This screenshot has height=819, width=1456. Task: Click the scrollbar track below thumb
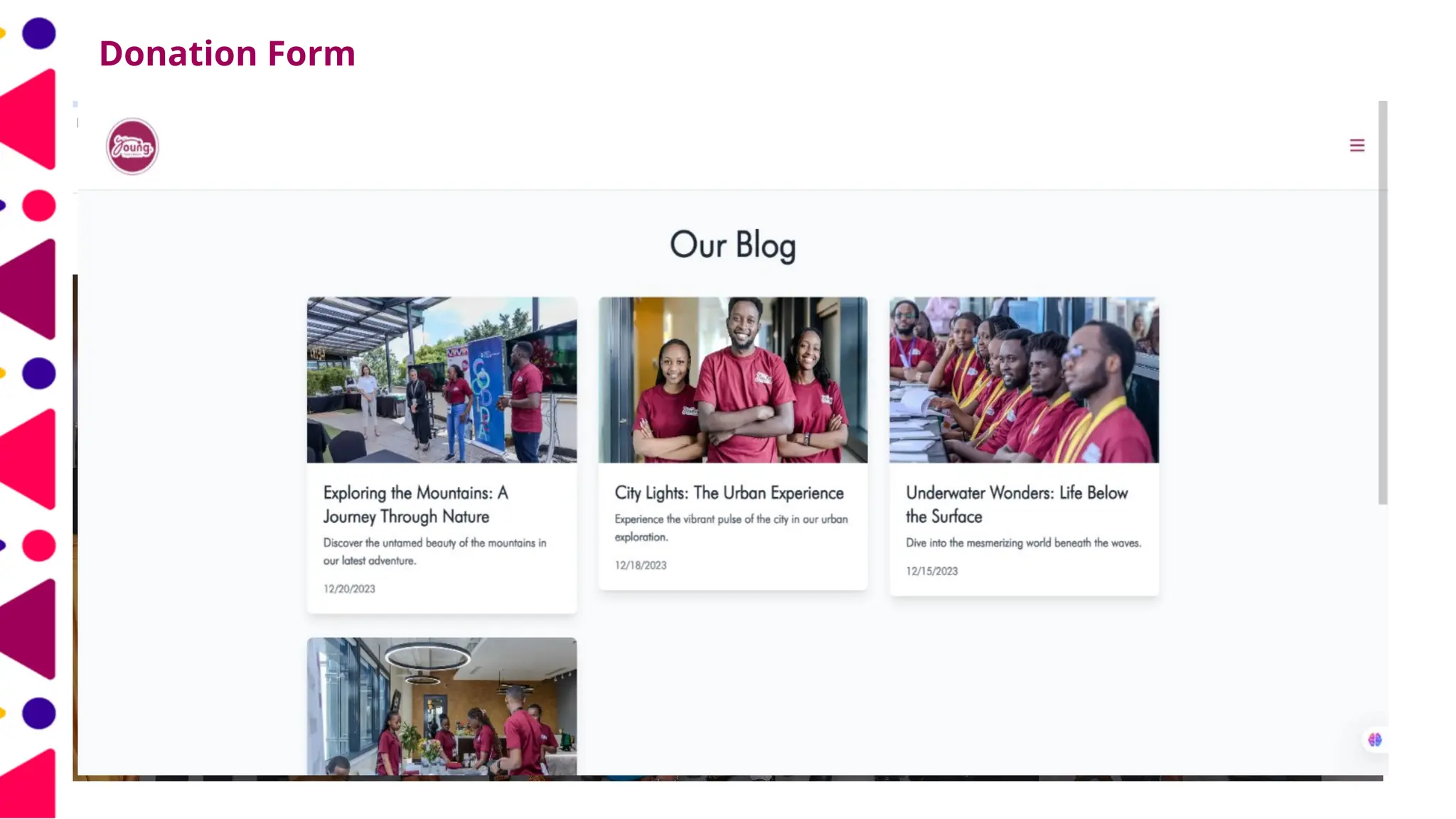pyautogui.click(x=1383, y=640)
